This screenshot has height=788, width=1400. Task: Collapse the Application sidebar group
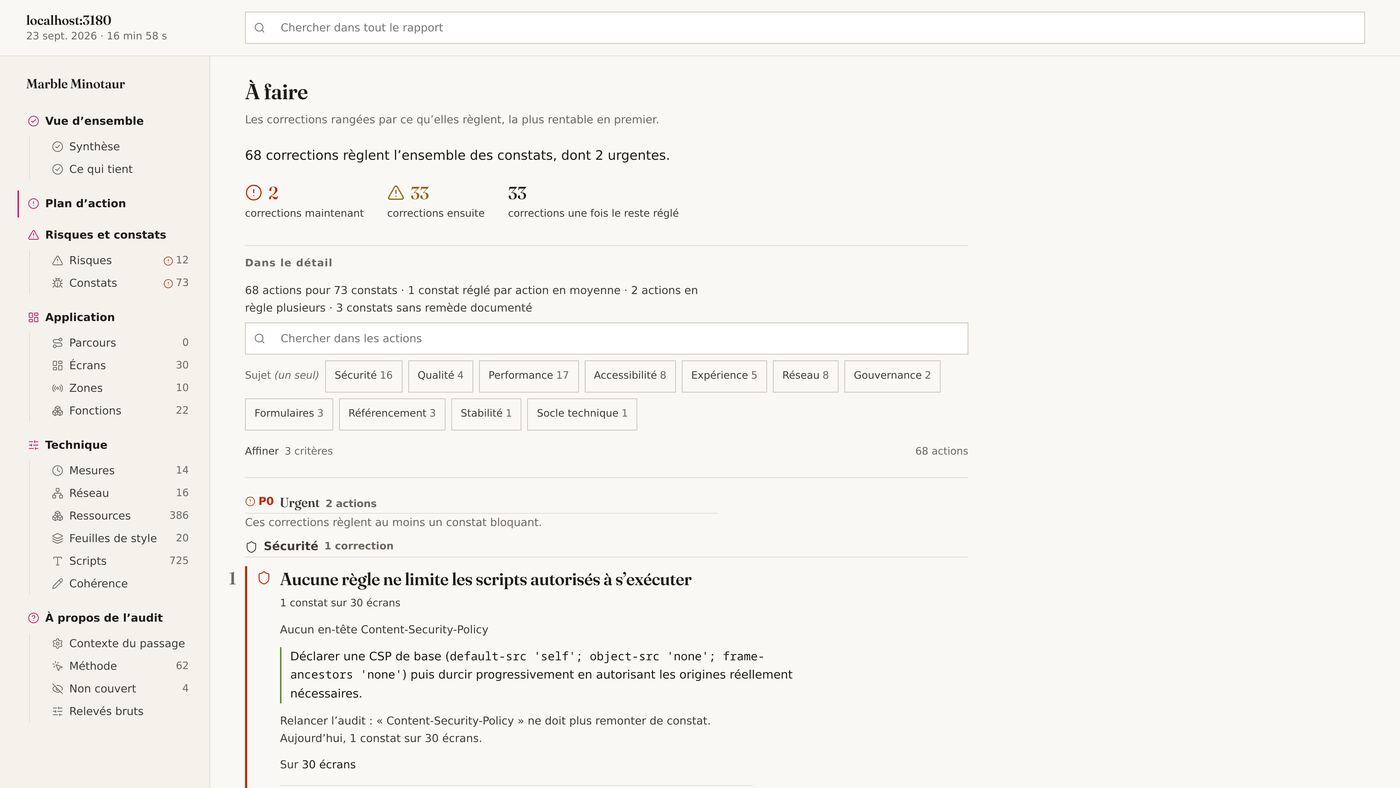coord(80,317)
